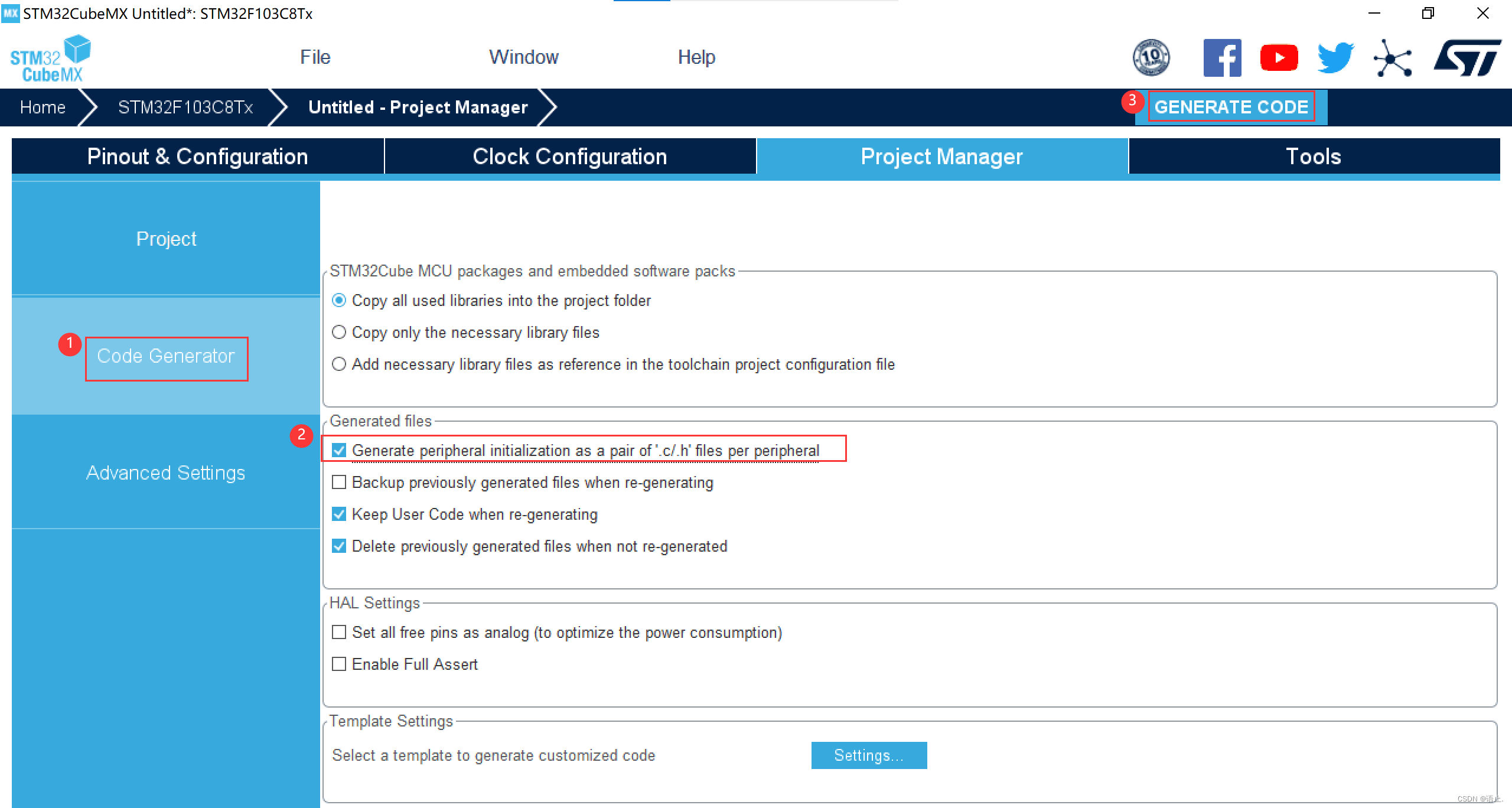Click the Twitter bird icon
1512x808 pixels.
click(1335, 58)
